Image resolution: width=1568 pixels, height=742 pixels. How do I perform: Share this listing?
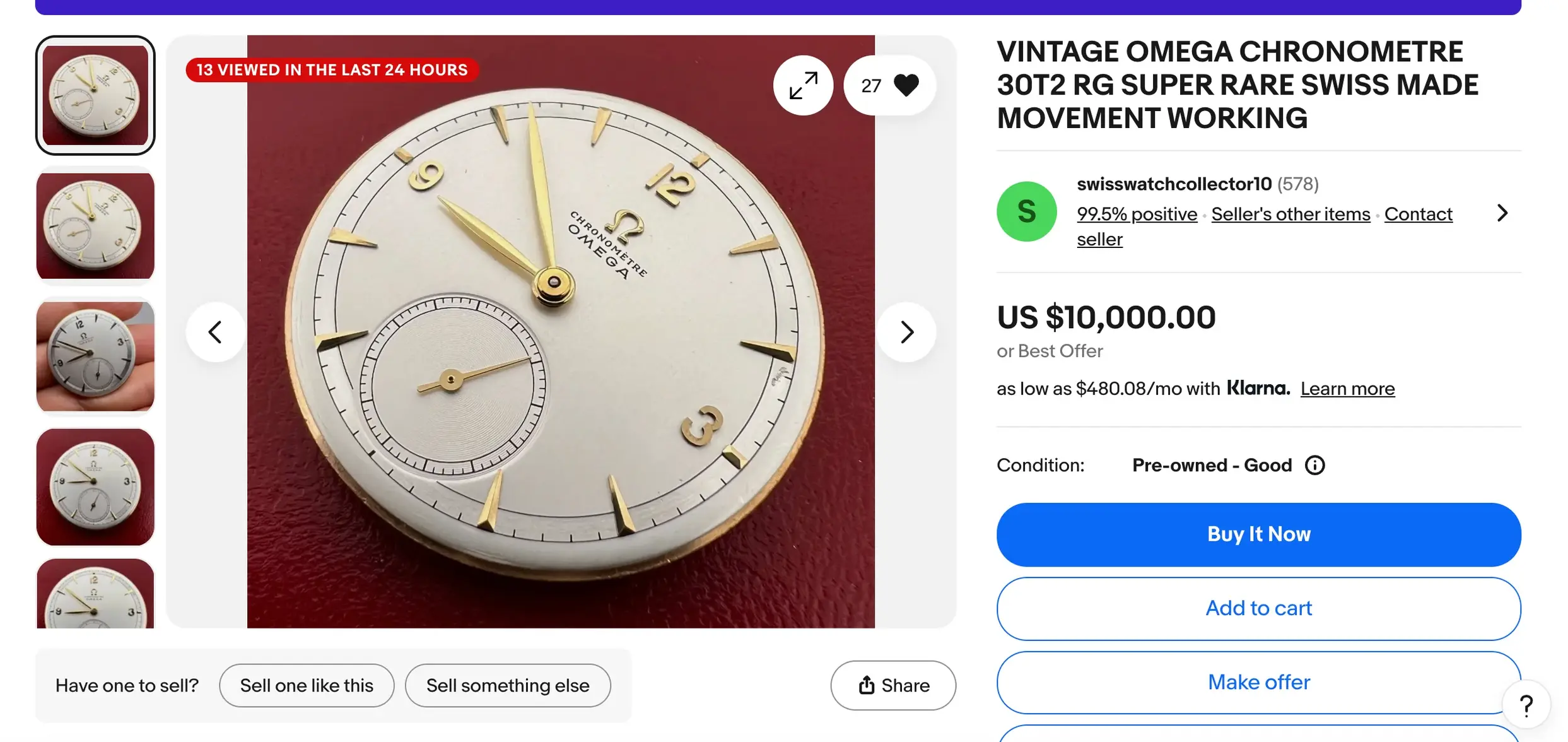893,685
